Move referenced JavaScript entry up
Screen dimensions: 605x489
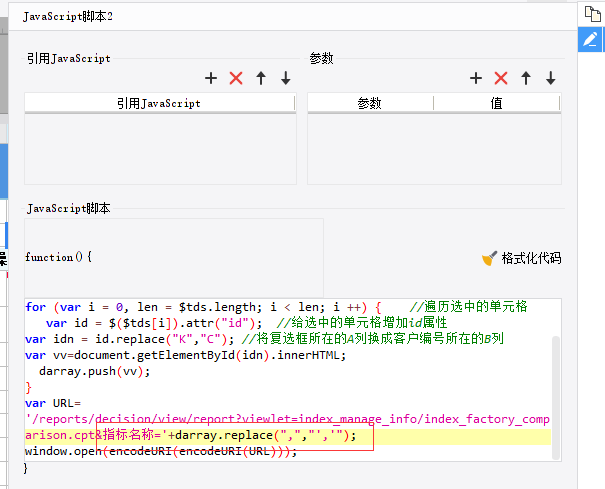click(x=261, y=78)
